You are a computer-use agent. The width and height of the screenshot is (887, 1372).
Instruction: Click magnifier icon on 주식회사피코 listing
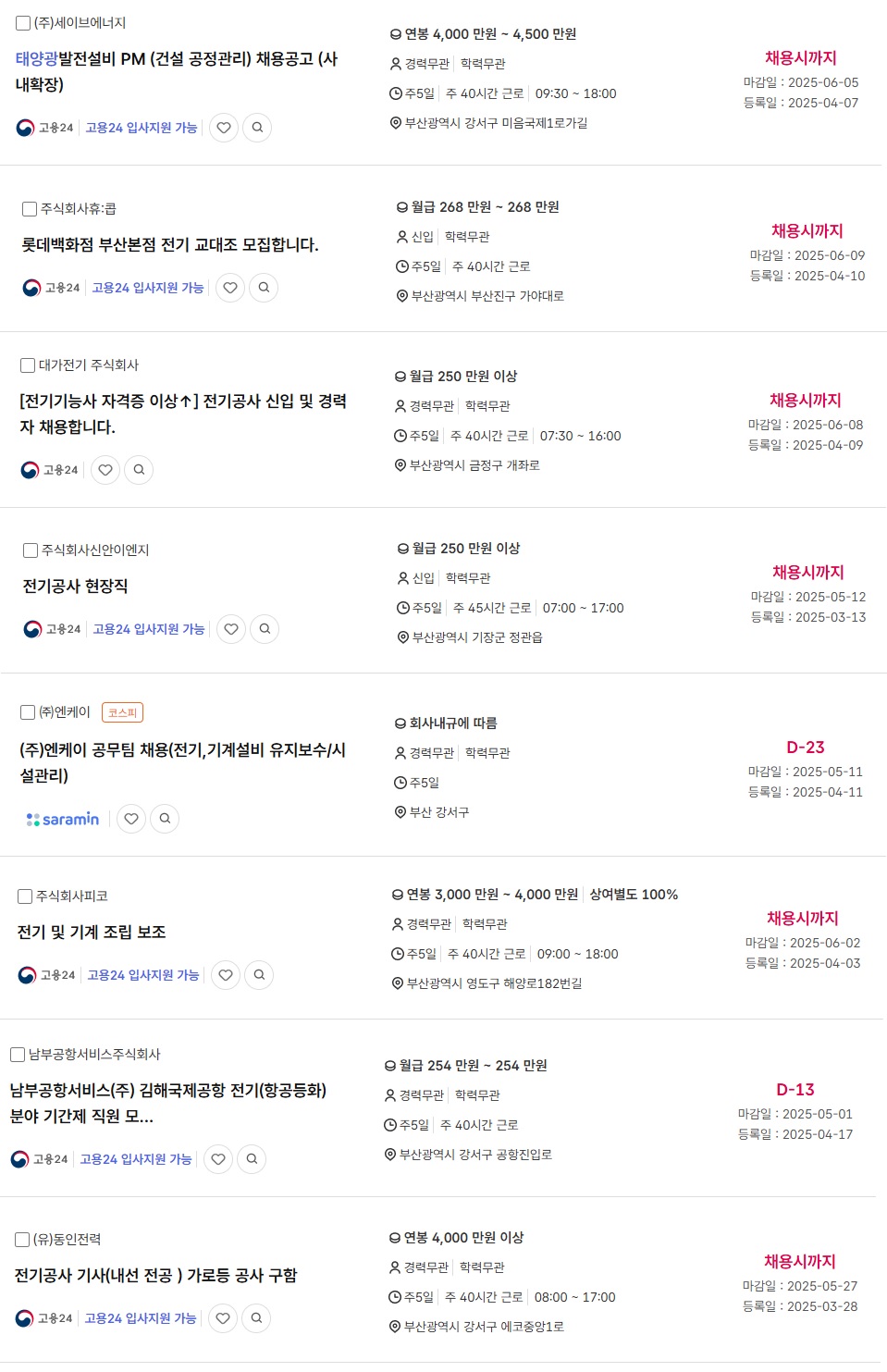tap(259, 975)
